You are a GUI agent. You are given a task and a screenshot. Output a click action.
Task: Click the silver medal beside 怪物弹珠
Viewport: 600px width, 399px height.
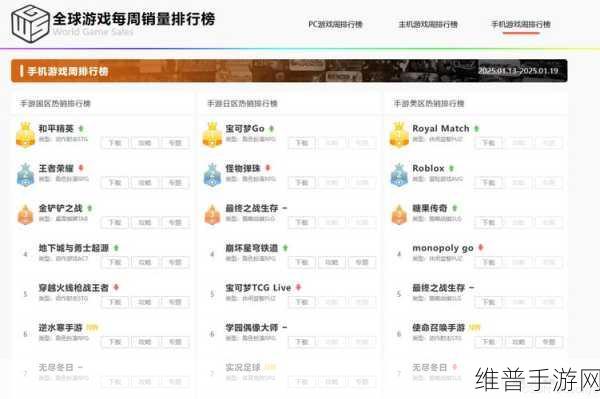click(212, 175)
